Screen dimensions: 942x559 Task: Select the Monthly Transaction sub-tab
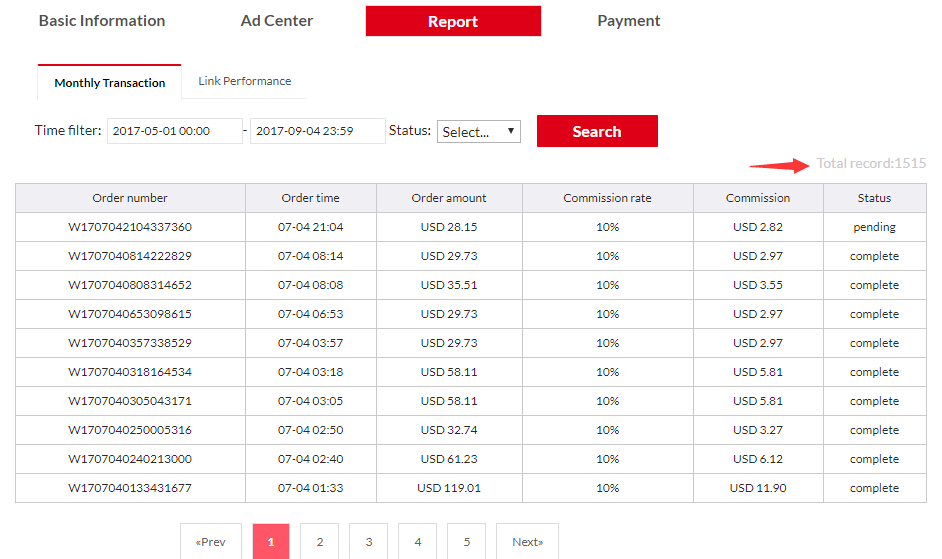[109, 82]
